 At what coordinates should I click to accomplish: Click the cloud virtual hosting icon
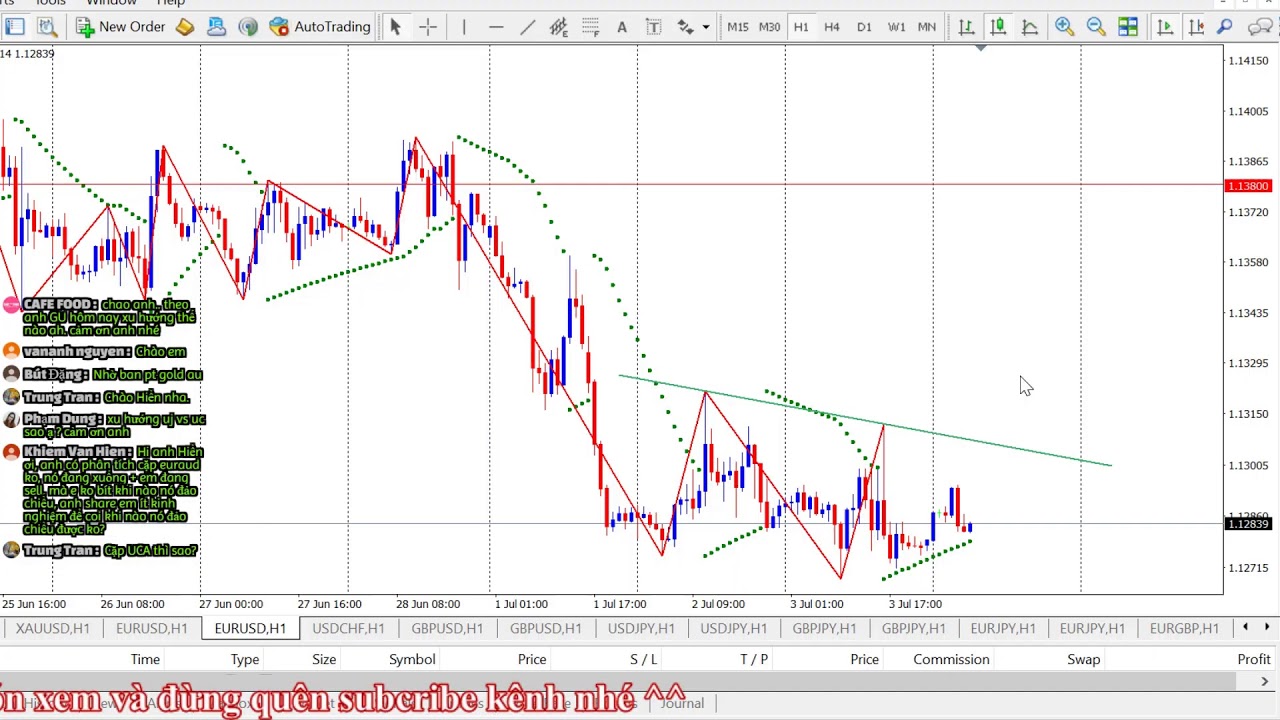(216, 27)
